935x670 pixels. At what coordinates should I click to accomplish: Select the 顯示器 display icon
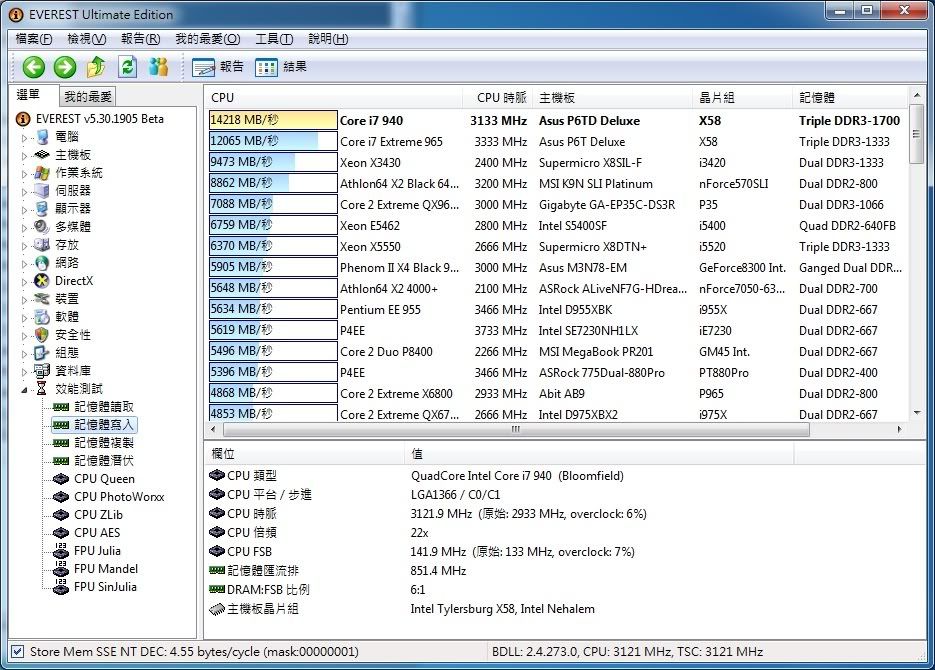pyautogui.click(x=42, y=209)
